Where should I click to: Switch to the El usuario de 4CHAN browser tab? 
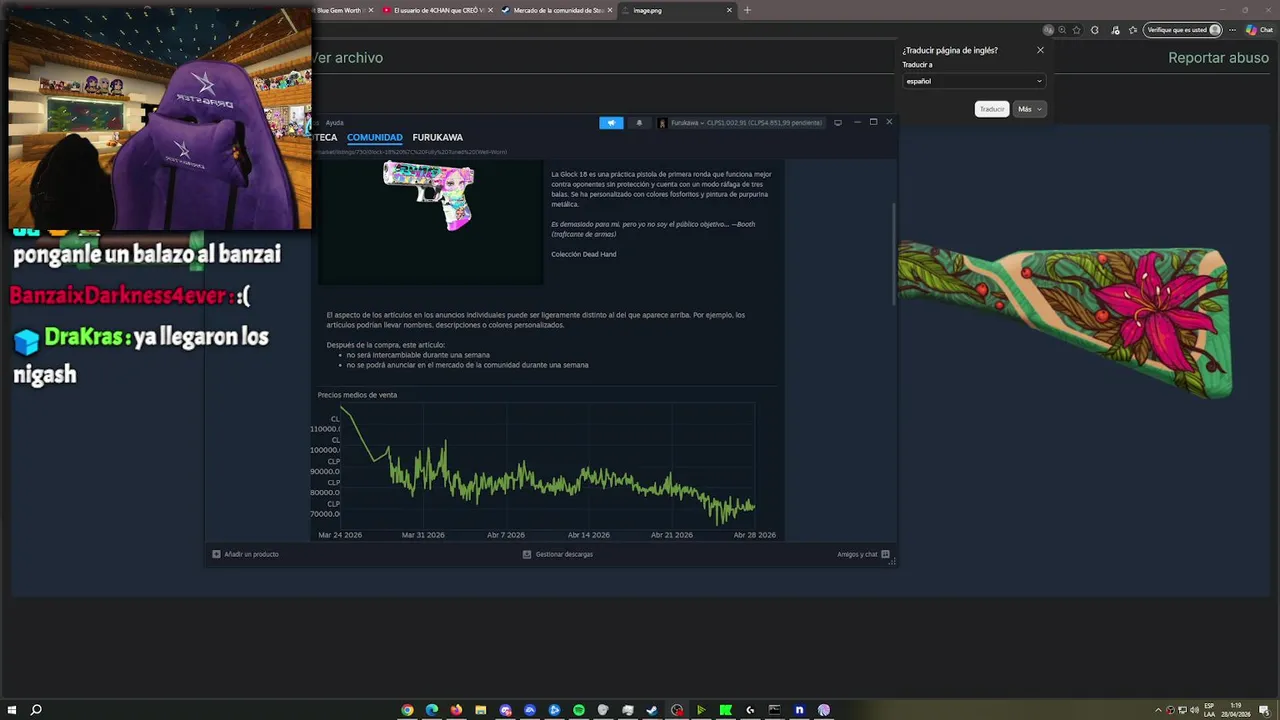click(437, 10)
